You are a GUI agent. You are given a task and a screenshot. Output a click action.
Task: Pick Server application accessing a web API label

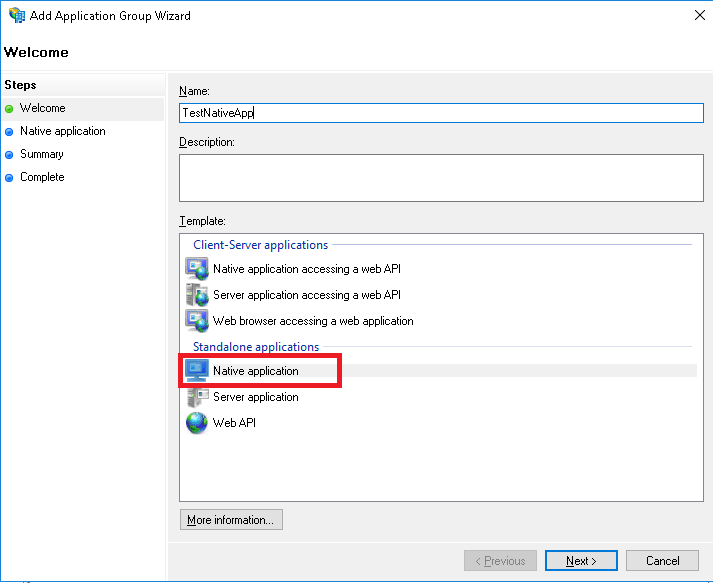point(306,295)
